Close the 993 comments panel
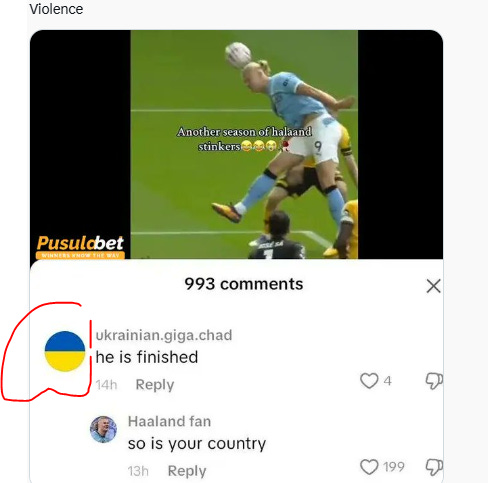The width and height of the screenshot is (488, 483). tap(433, 286)
